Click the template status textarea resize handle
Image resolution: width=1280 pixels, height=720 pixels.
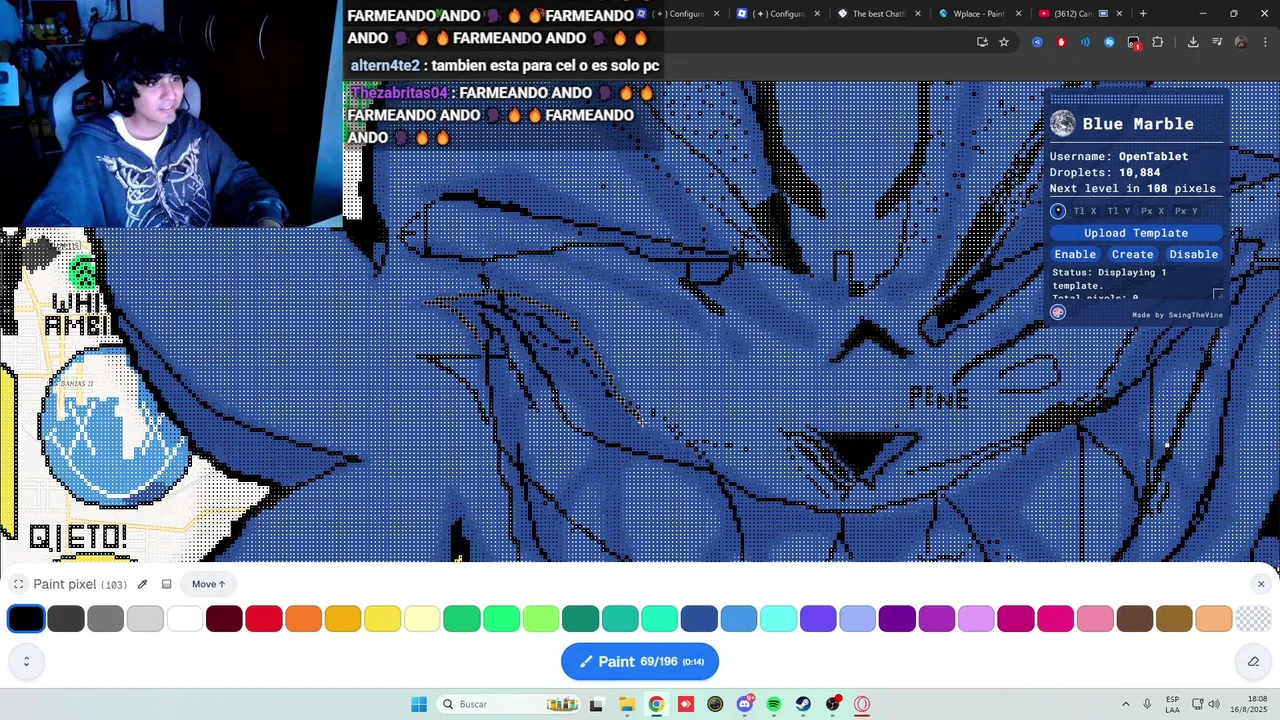[1218, 295]
